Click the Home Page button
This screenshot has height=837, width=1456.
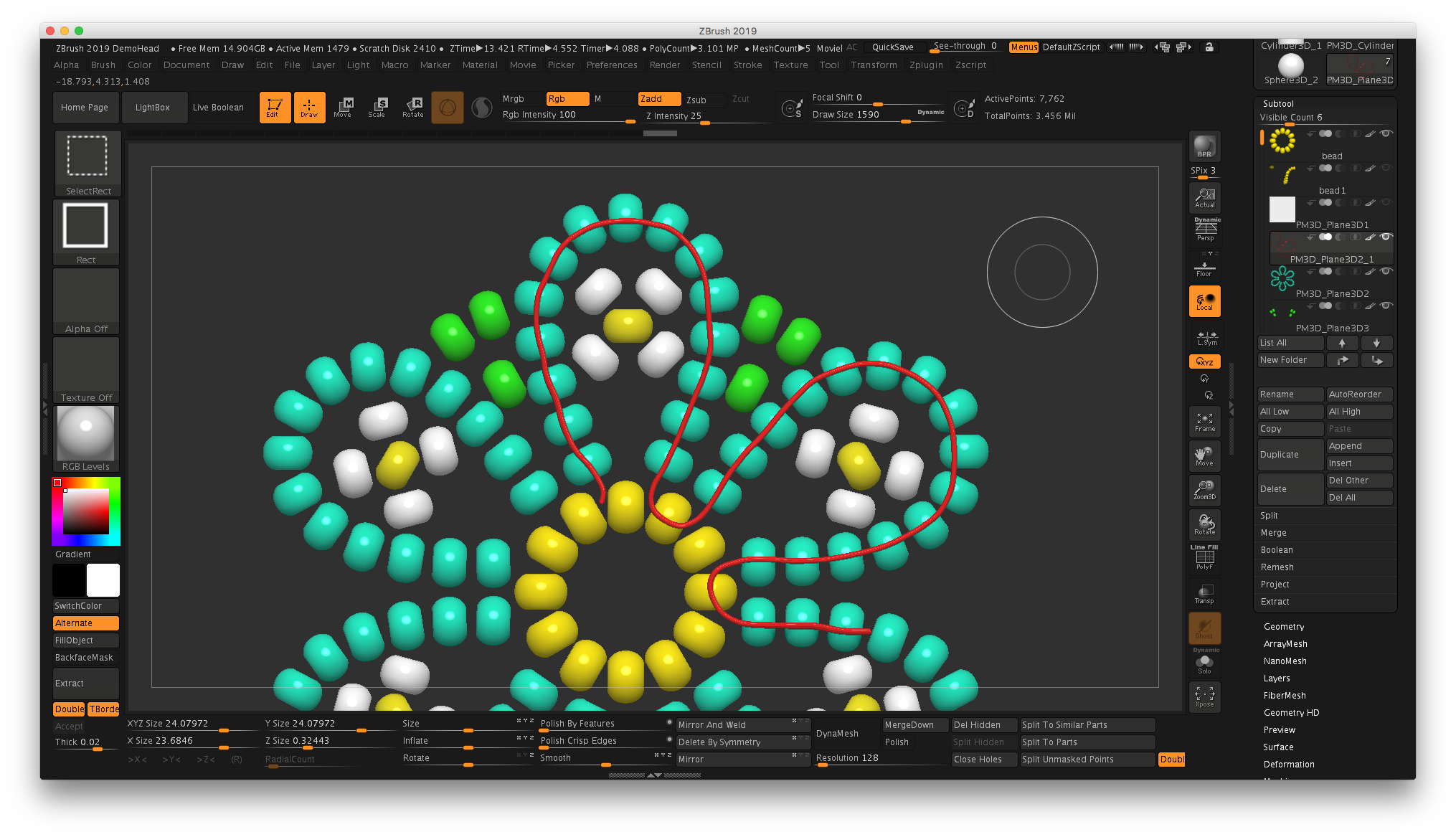pos(85,108)
